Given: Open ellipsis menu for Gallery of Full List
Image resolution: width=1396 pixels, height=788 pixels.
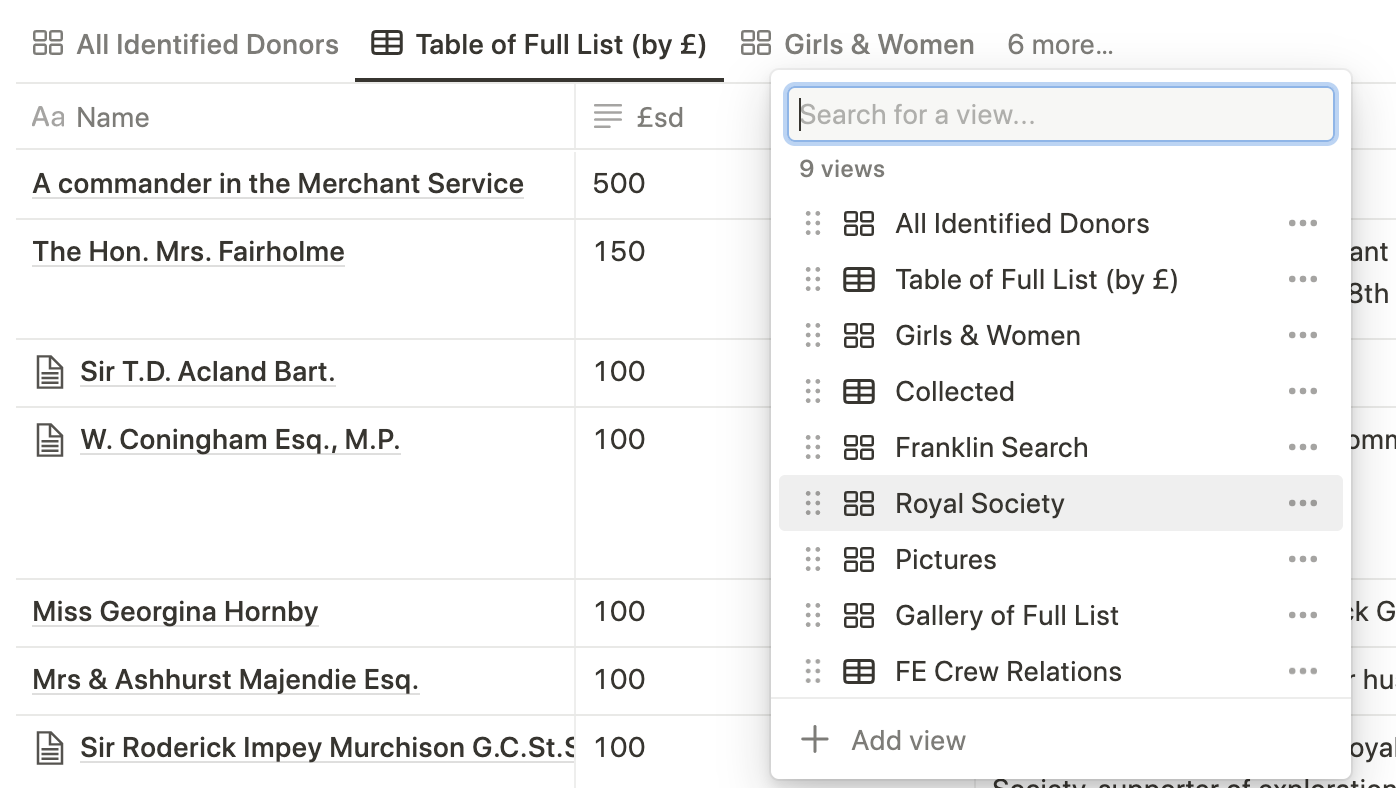Looking at the screenshot, I should coord(1302,615).
